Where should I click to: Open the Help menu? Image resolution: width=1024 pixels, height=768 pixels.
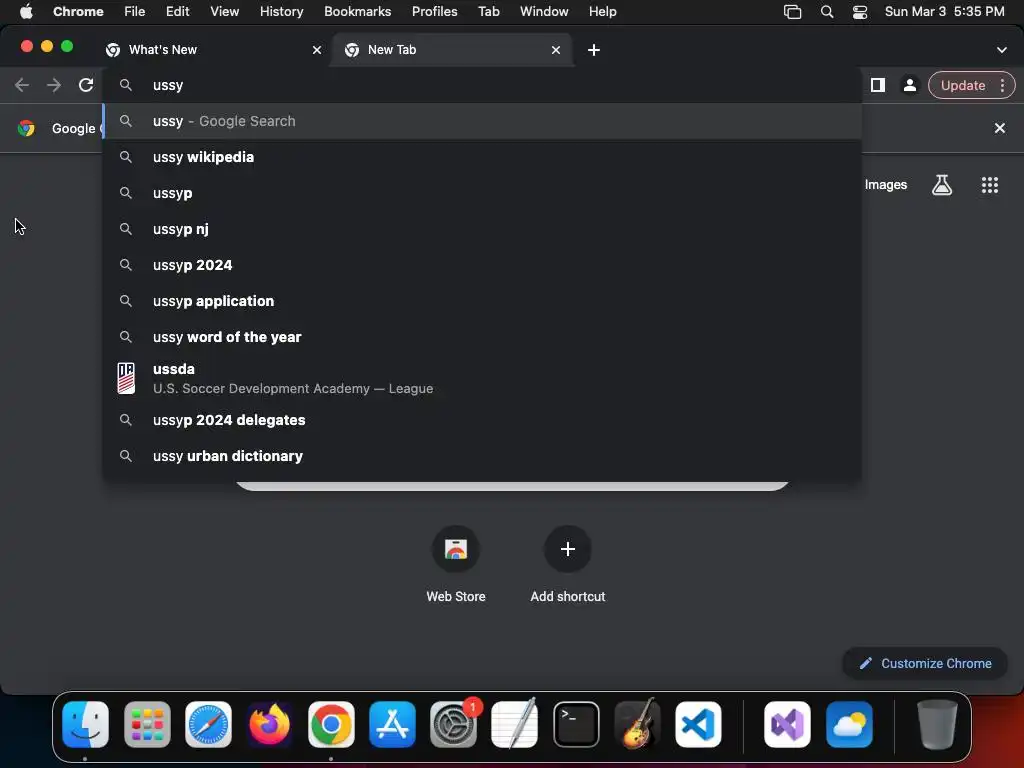[602, 11]
